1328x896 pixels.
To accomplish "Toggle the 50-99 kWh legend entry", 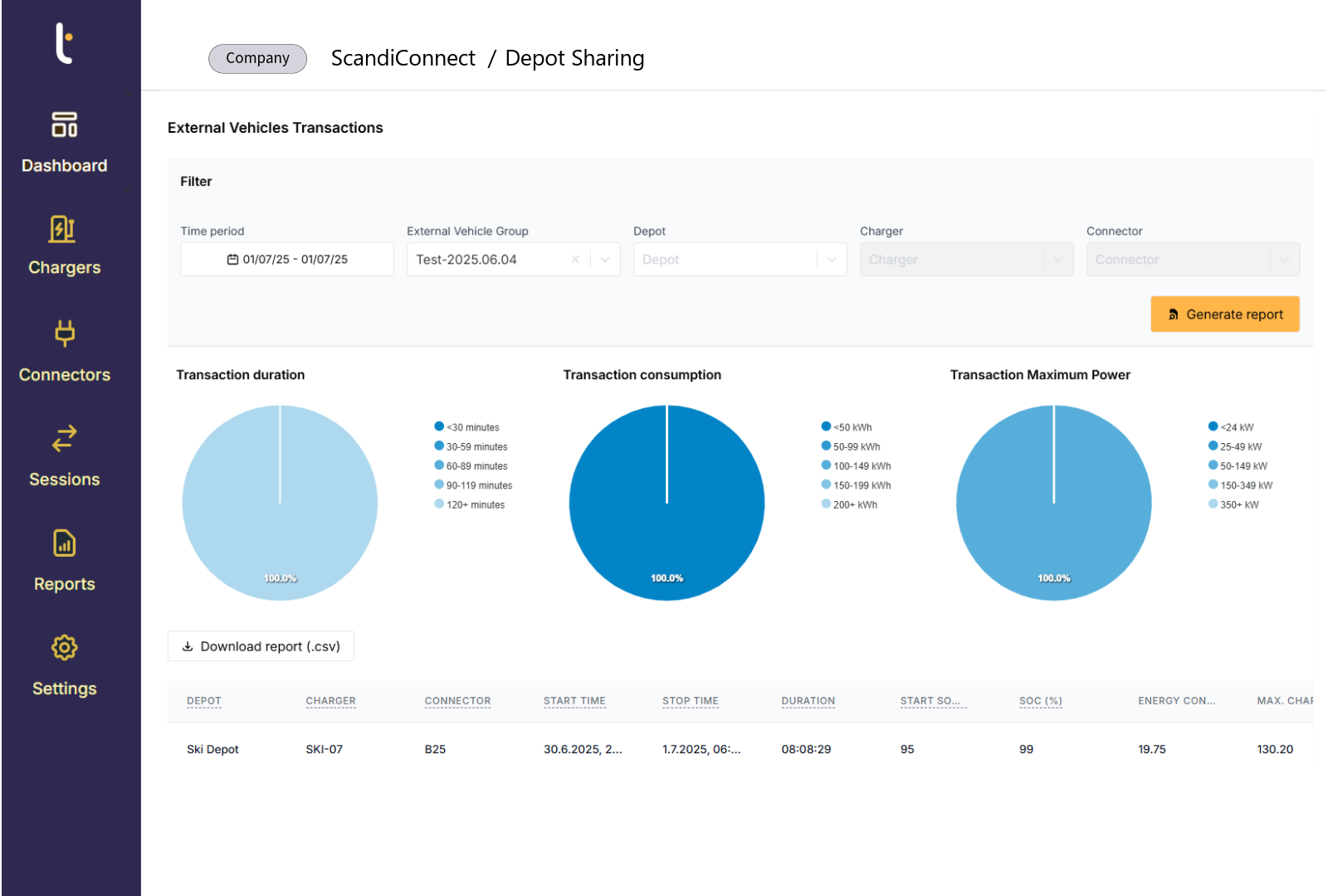I will click(855, 446).
